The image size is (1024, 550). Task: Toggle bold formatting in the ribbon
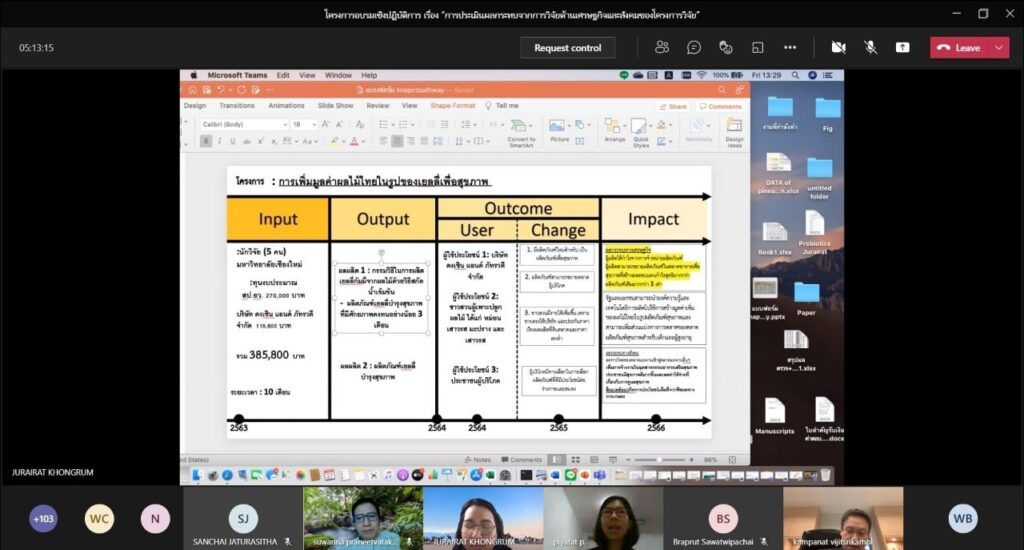point(205,141)
